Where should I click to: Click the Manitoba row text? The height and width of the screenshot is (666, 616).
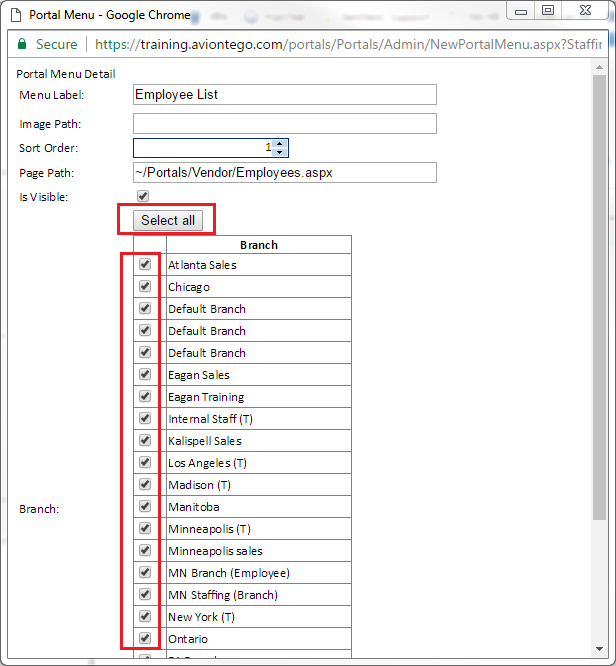point(194,507)
